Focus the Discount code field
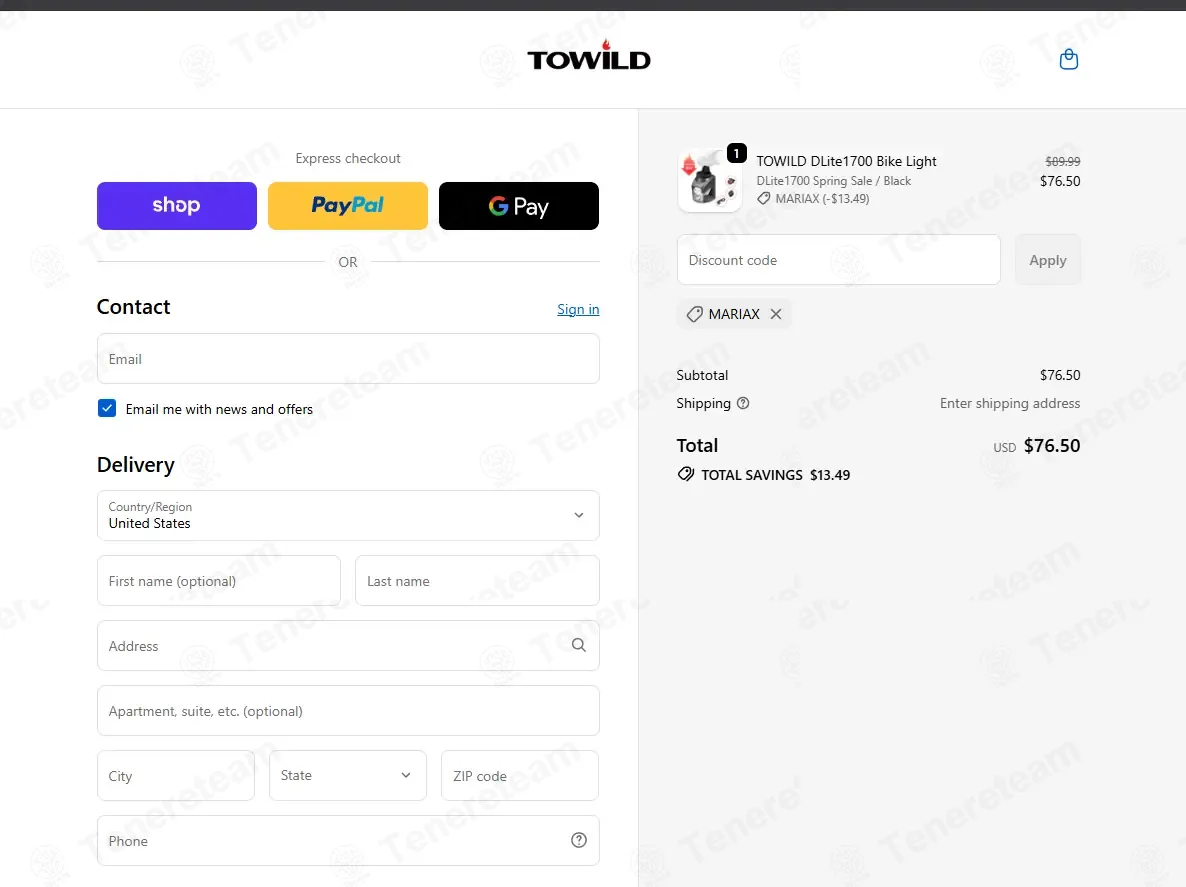 (839, 260)
